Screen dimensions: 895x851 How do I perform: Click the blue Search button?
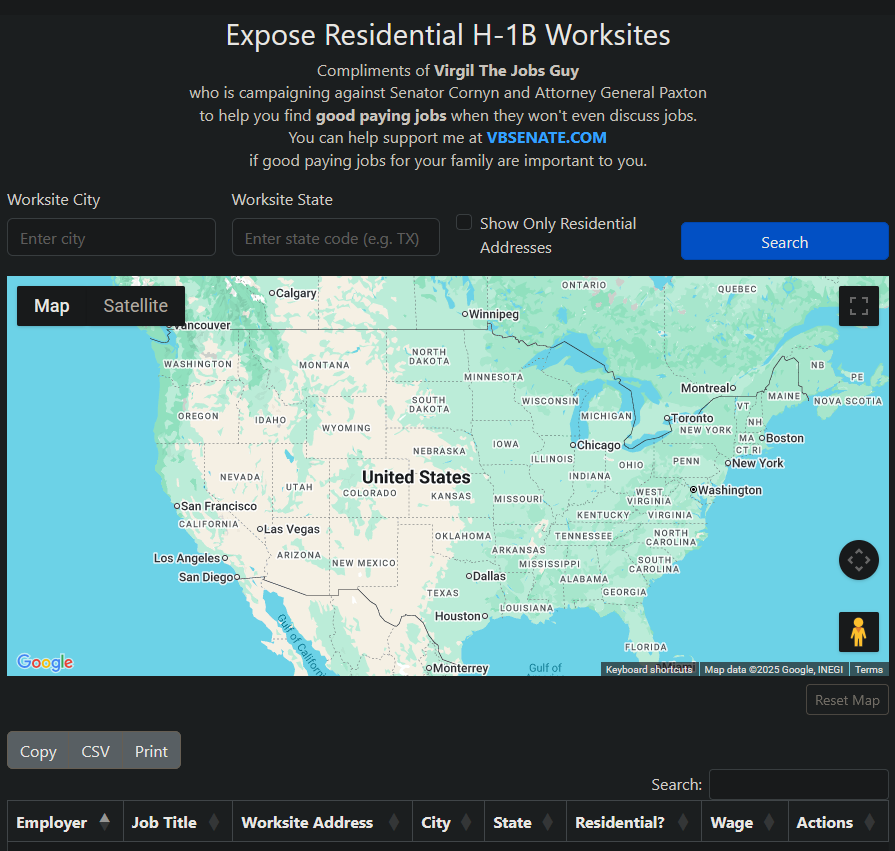coord(784,241)
